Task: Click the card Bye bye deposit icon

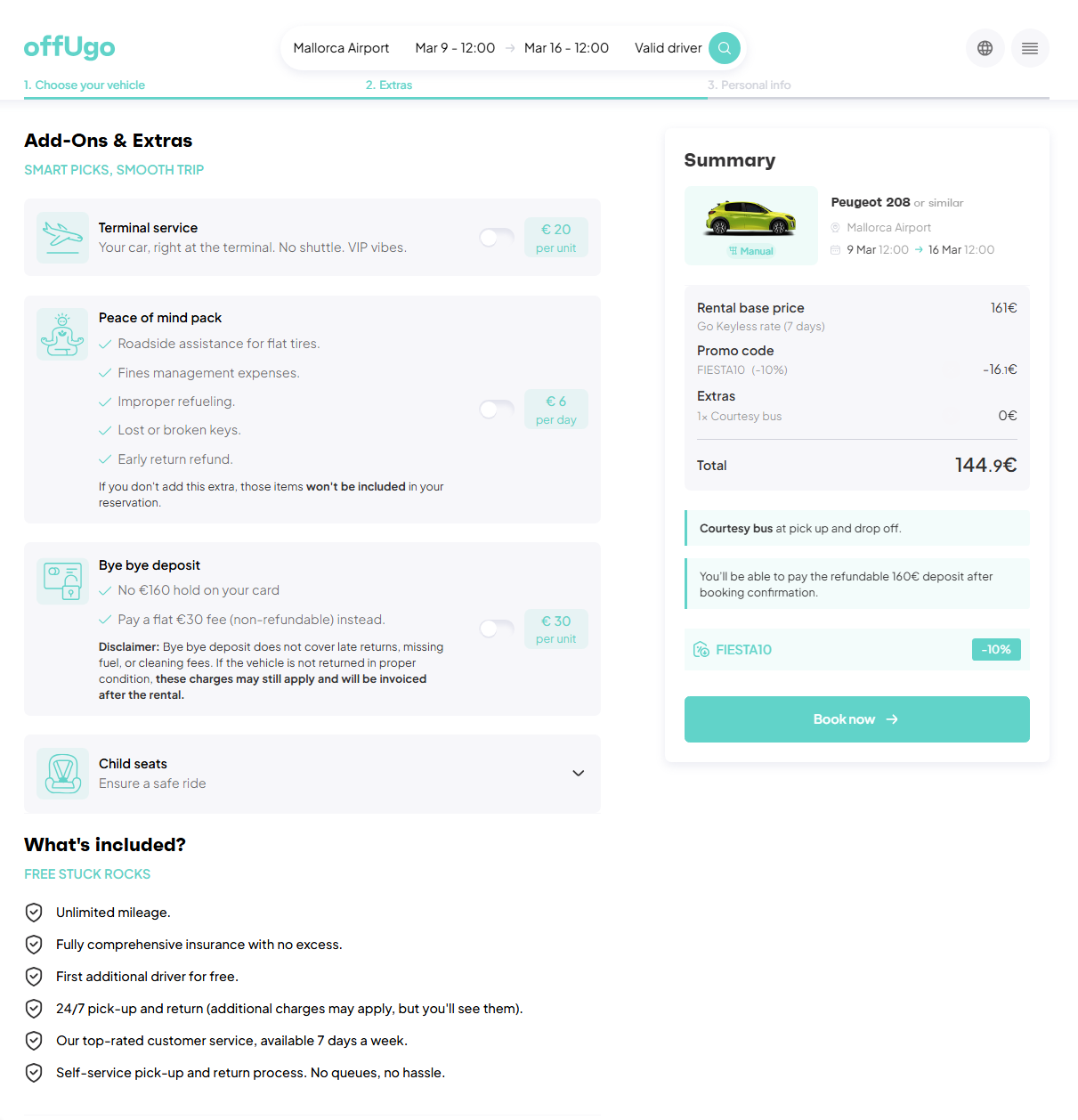Action: click(x=62, y=580)
